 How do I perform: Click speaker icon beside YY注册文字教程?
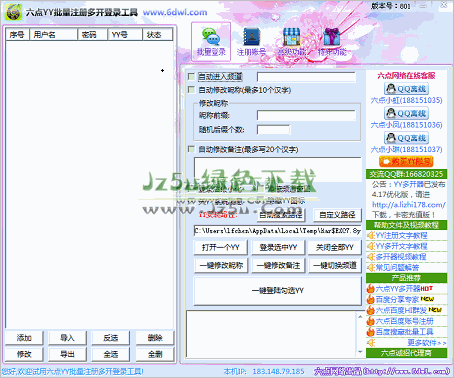tap(371, 236)
